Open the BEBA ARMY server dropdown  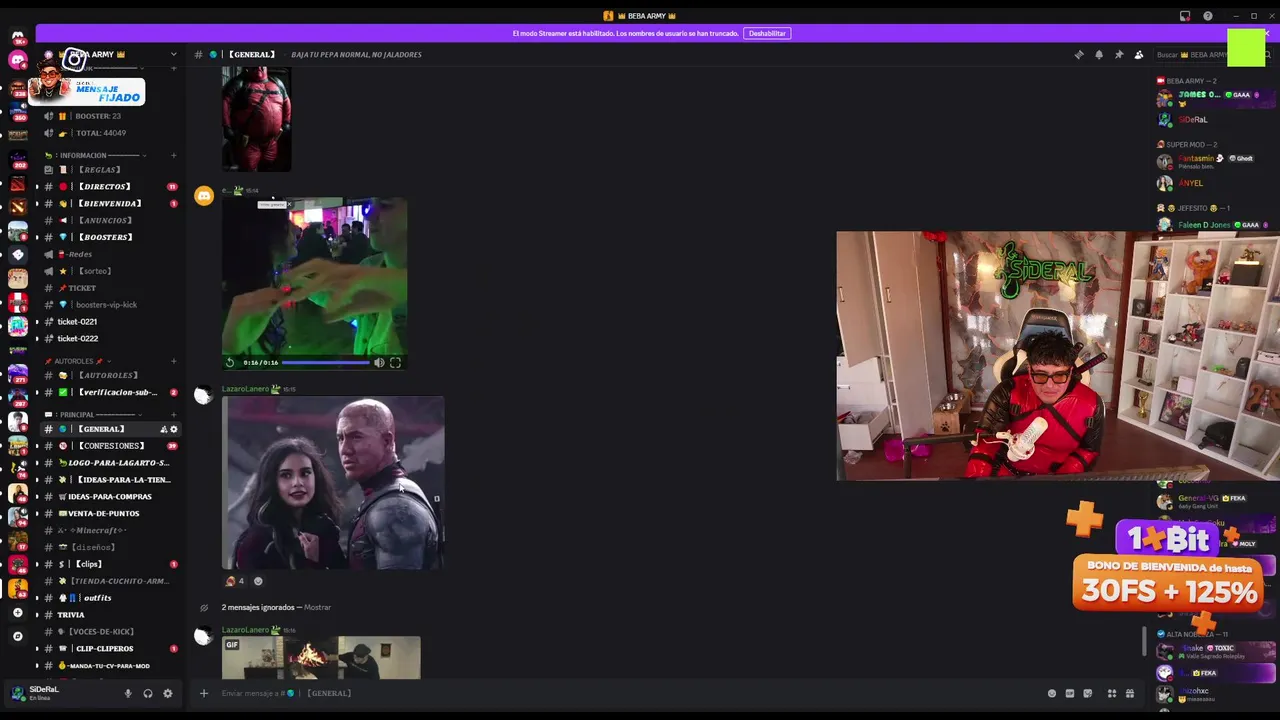tap(173, 54)
